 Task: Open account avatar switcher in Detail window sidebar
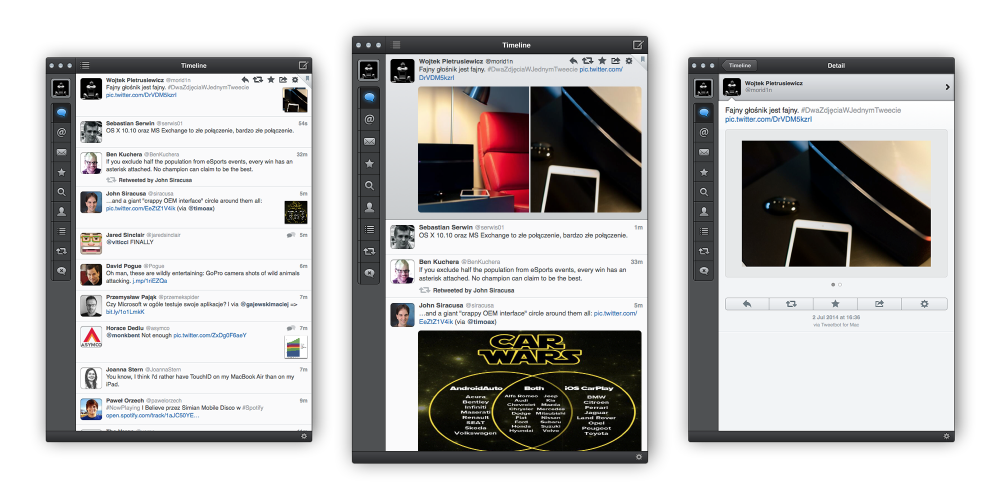pyautogui.click(x=703, y=88)
